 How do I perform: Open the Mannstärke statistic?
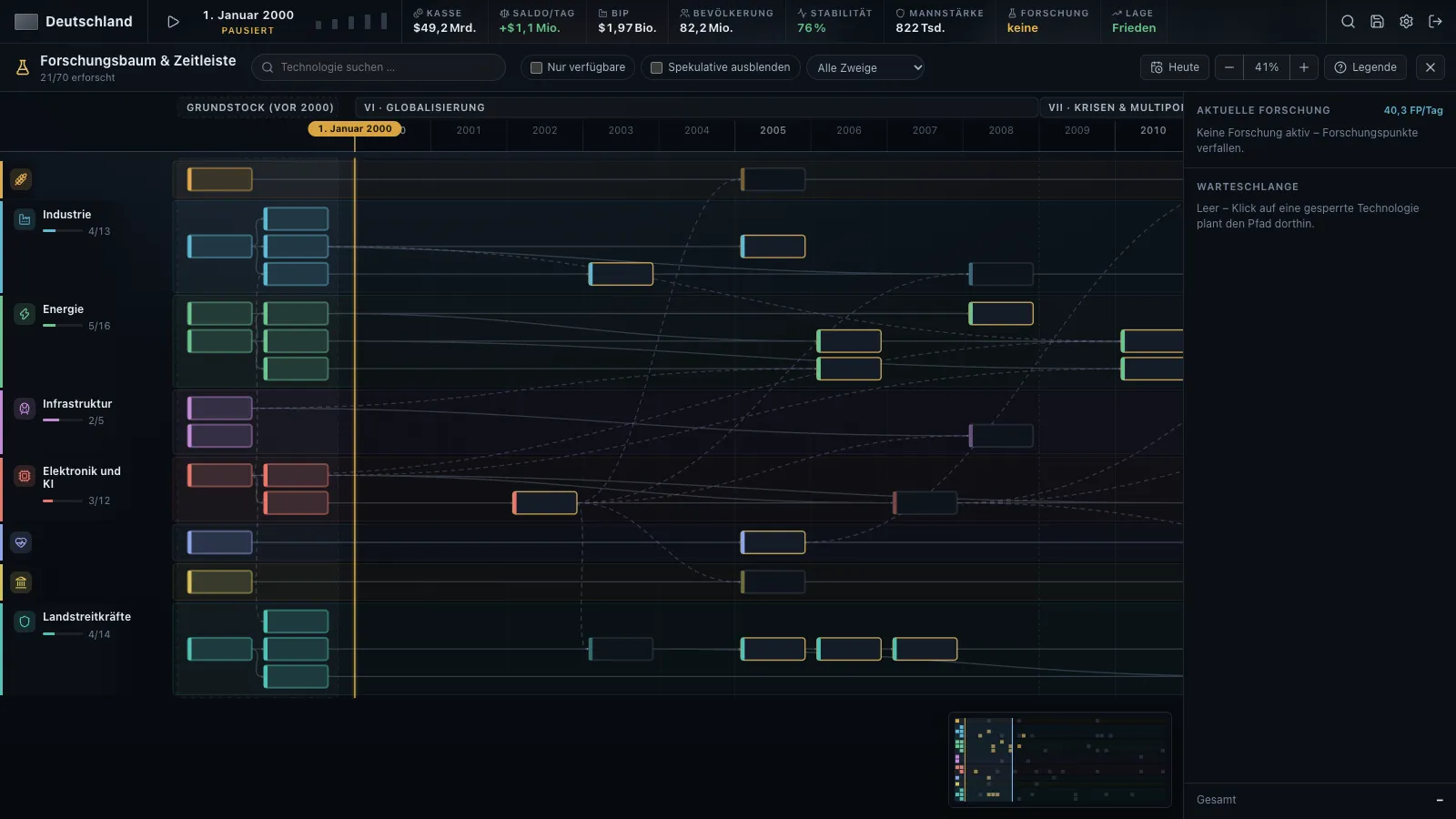coord(939,21)
